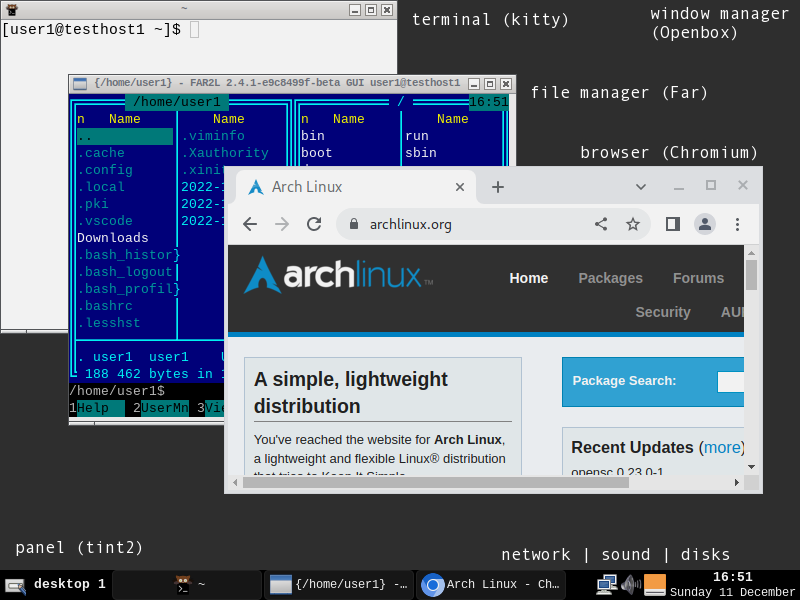Bookmark this page with the star icon
Viewport: 800px width, 600px height.
coord(633,224)
